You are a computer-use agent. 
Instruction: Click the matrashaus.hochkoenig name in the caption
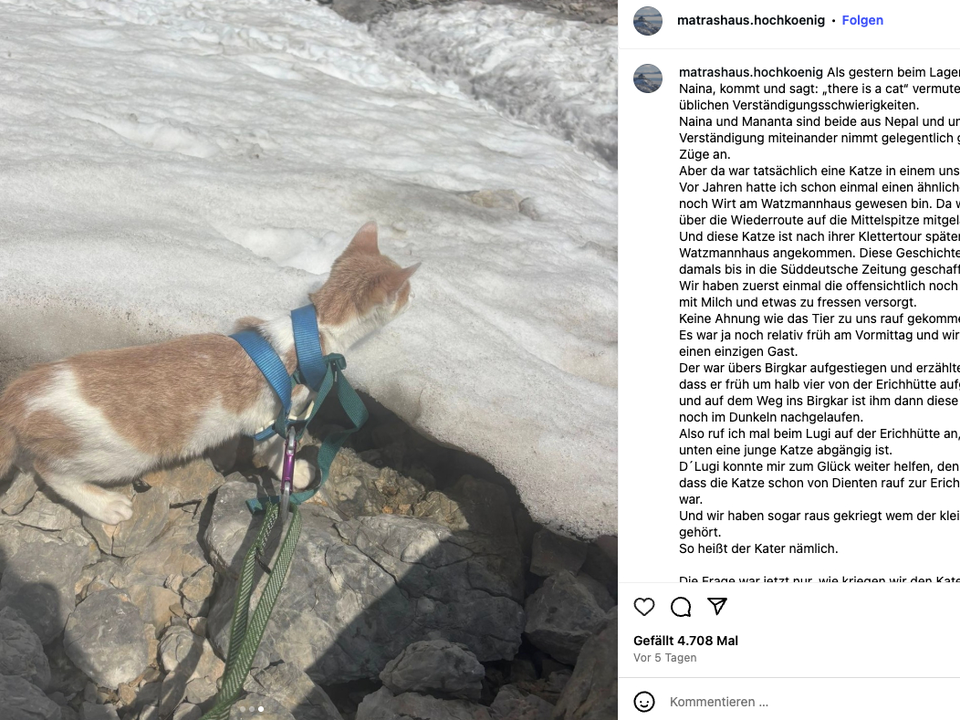point(751,72)
